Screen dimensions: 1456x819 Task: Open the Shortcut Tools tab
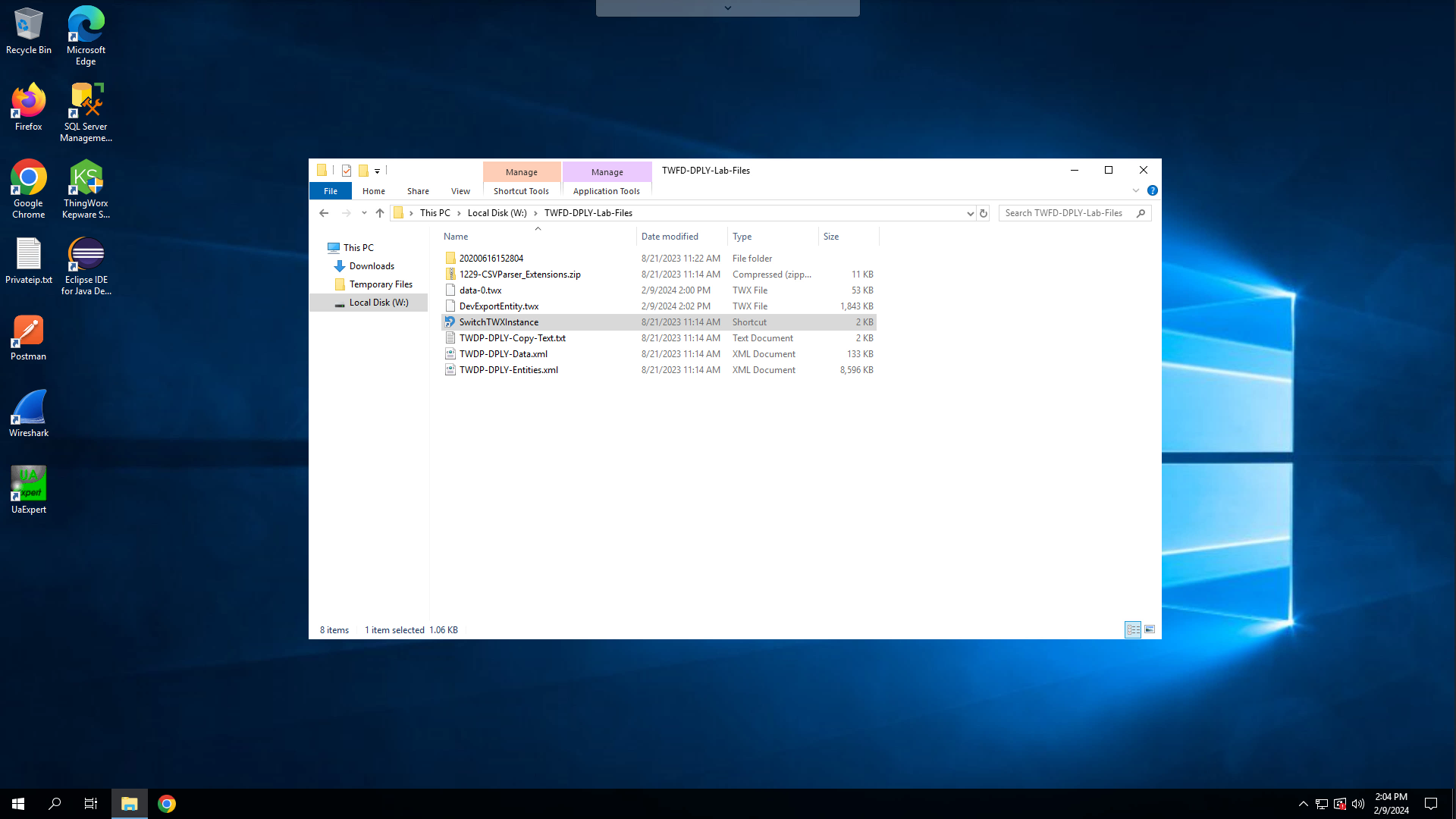click(522, 191)
